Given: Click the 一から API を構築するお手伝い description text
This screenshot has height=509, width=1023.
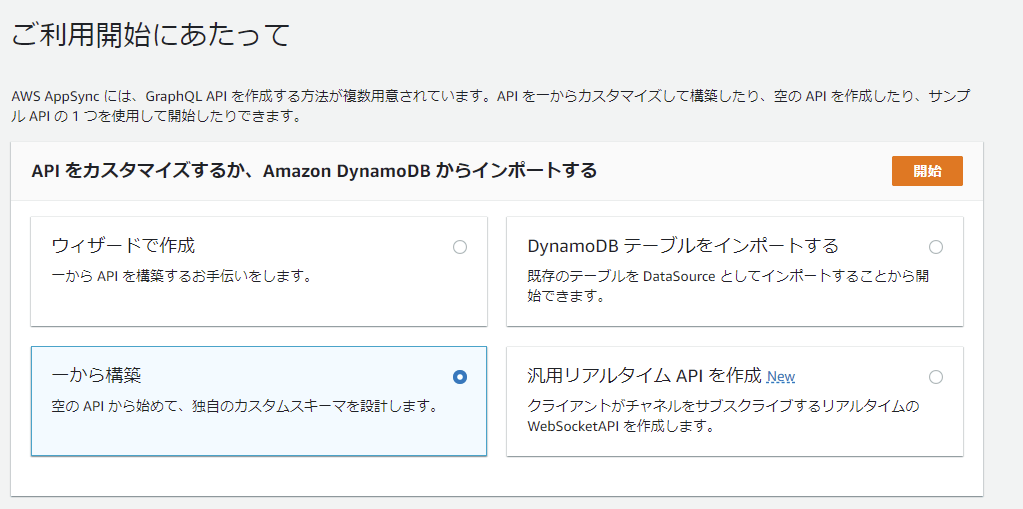Looking at the screenshot, I should point(181,276).
